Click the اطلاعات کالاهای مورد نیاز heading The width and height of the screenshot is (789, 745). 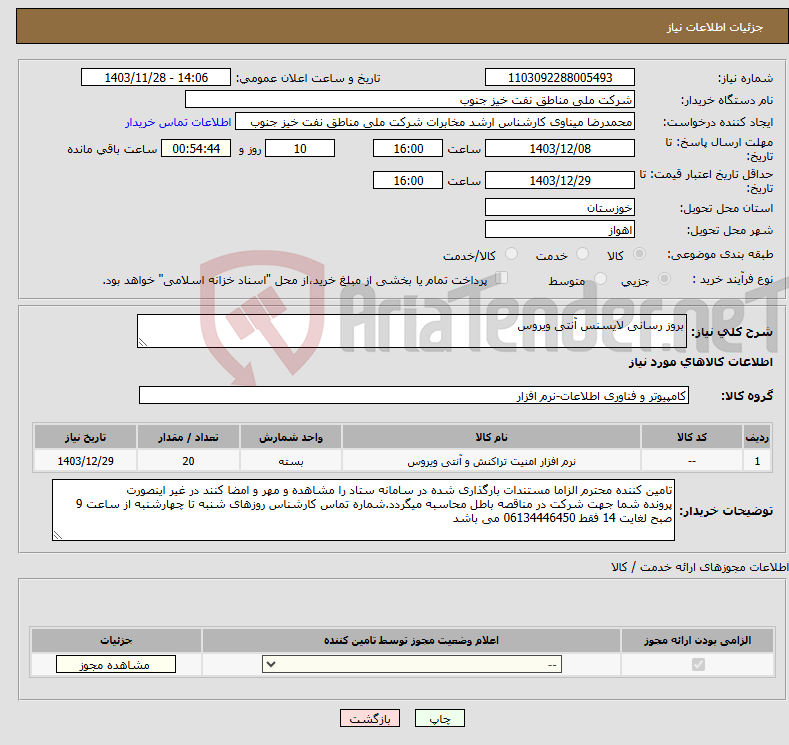pyautogui.click(x=700, y=362)
